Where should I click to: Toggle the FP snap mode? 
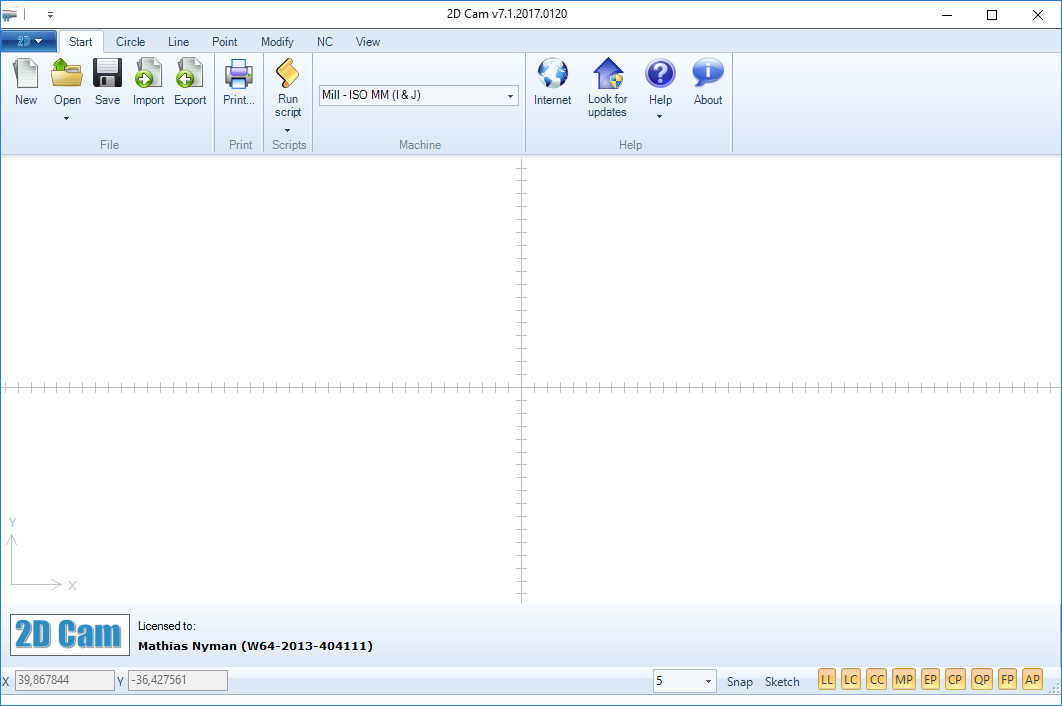1007,680
